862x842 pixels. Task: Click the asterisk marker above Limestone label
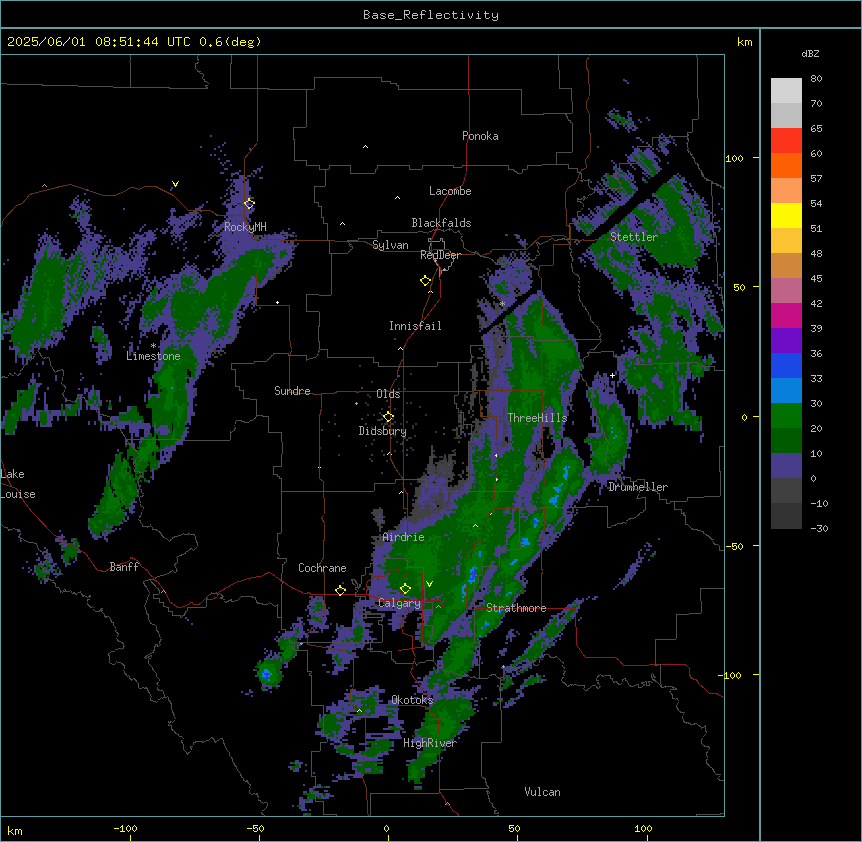(x=153, y=346)
